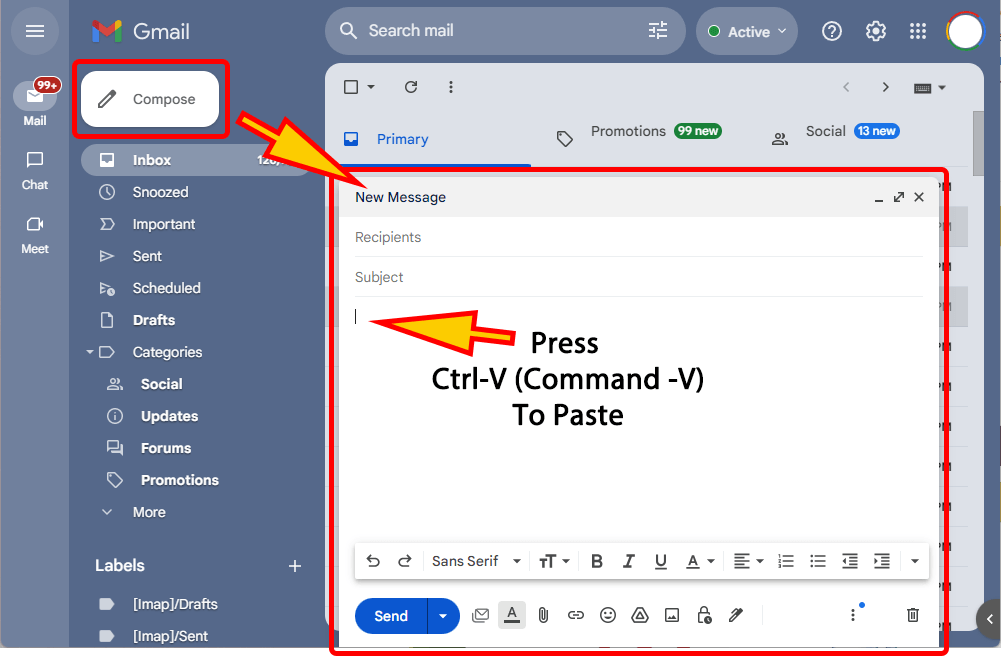The image size is (1001, 656).
Task: Click the Subject field
Action: pos(638,277)
